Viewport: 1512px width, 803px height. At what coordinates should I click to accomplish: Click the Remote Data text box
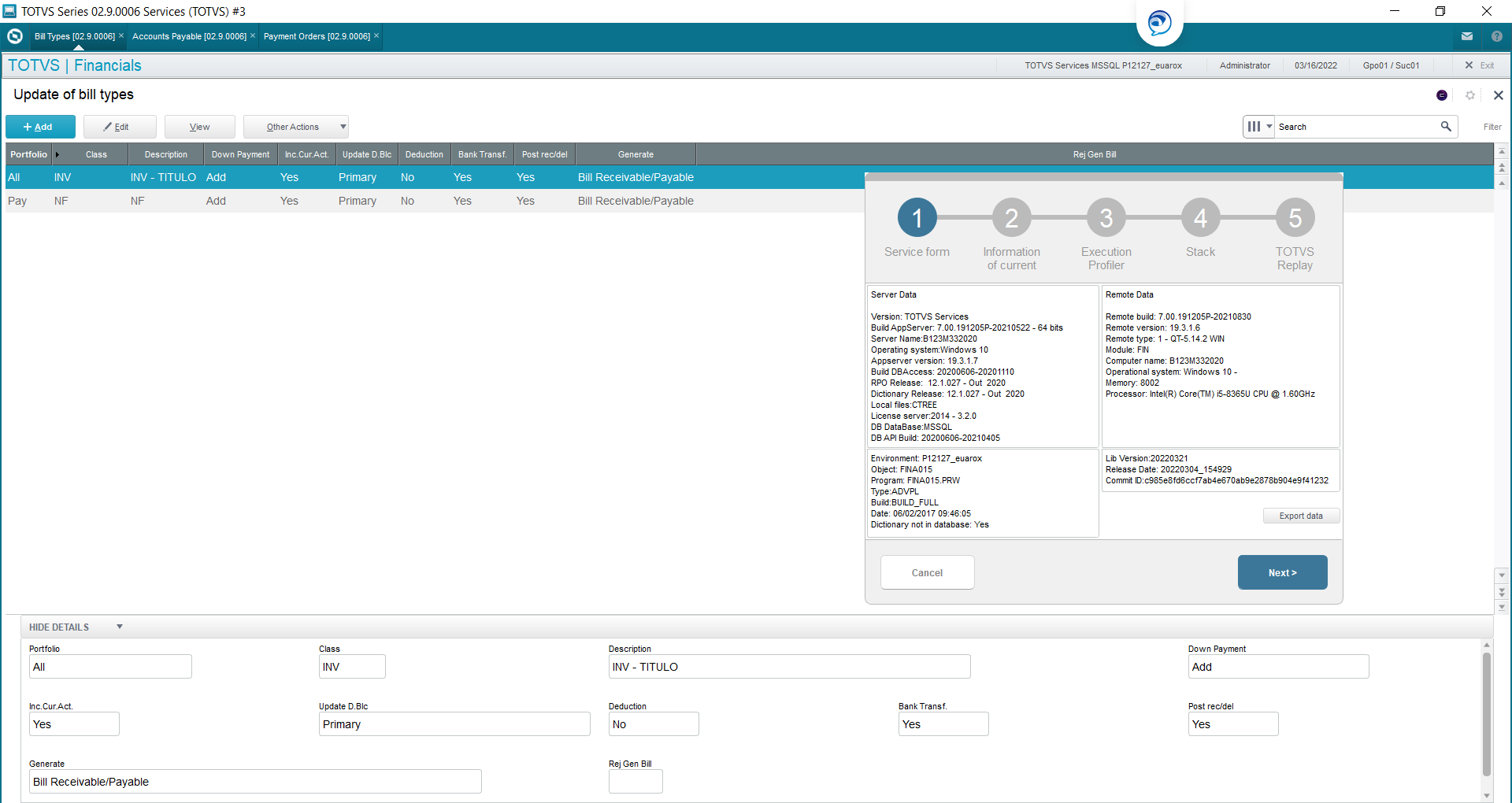click(x=1221, y=366)
